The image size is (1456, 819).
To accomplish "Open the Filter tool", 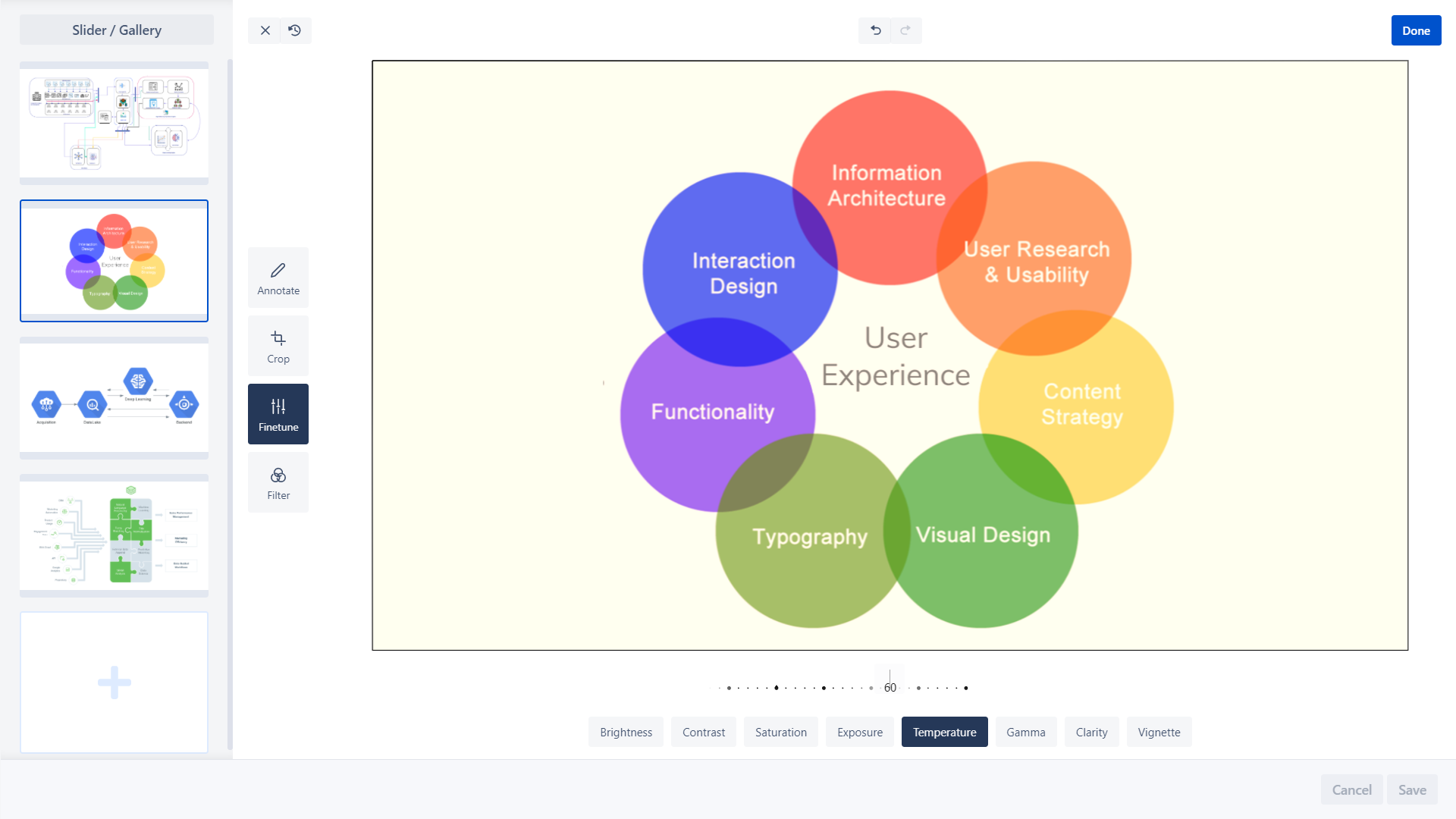I will coord(278,482).
